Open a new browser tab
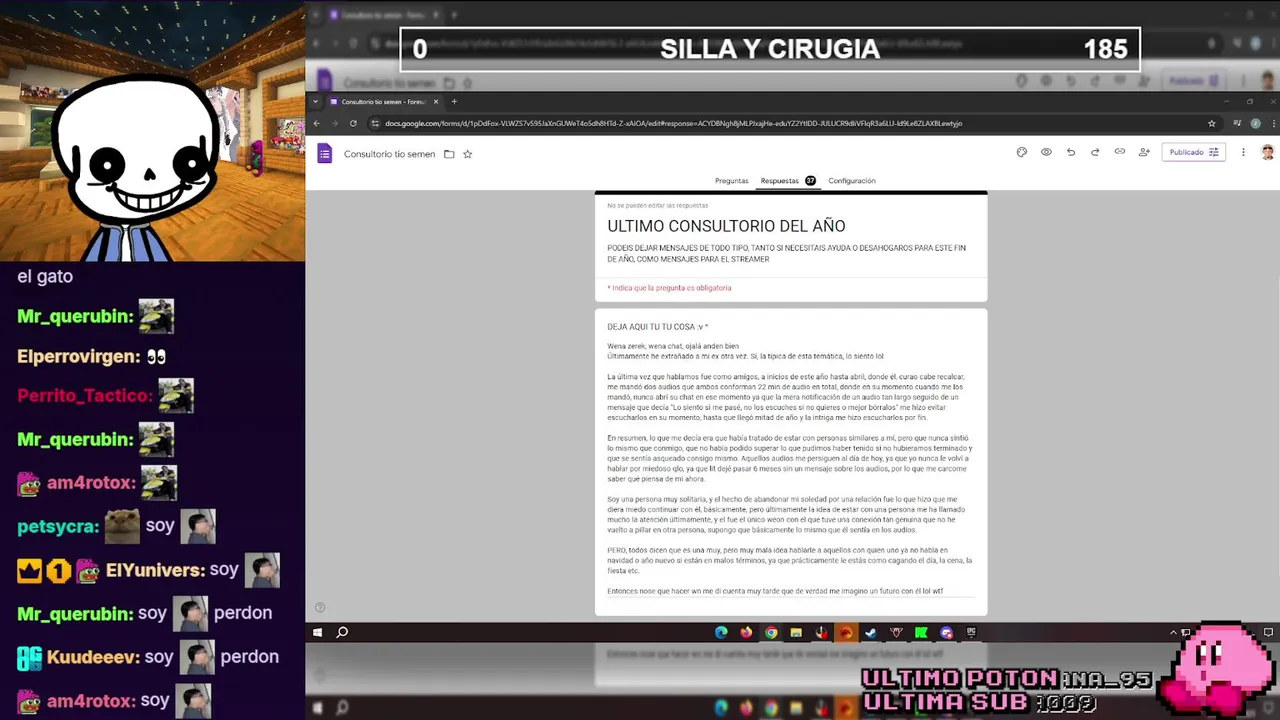This screenshot has height=720, width=1280. [x=454, y=101]
